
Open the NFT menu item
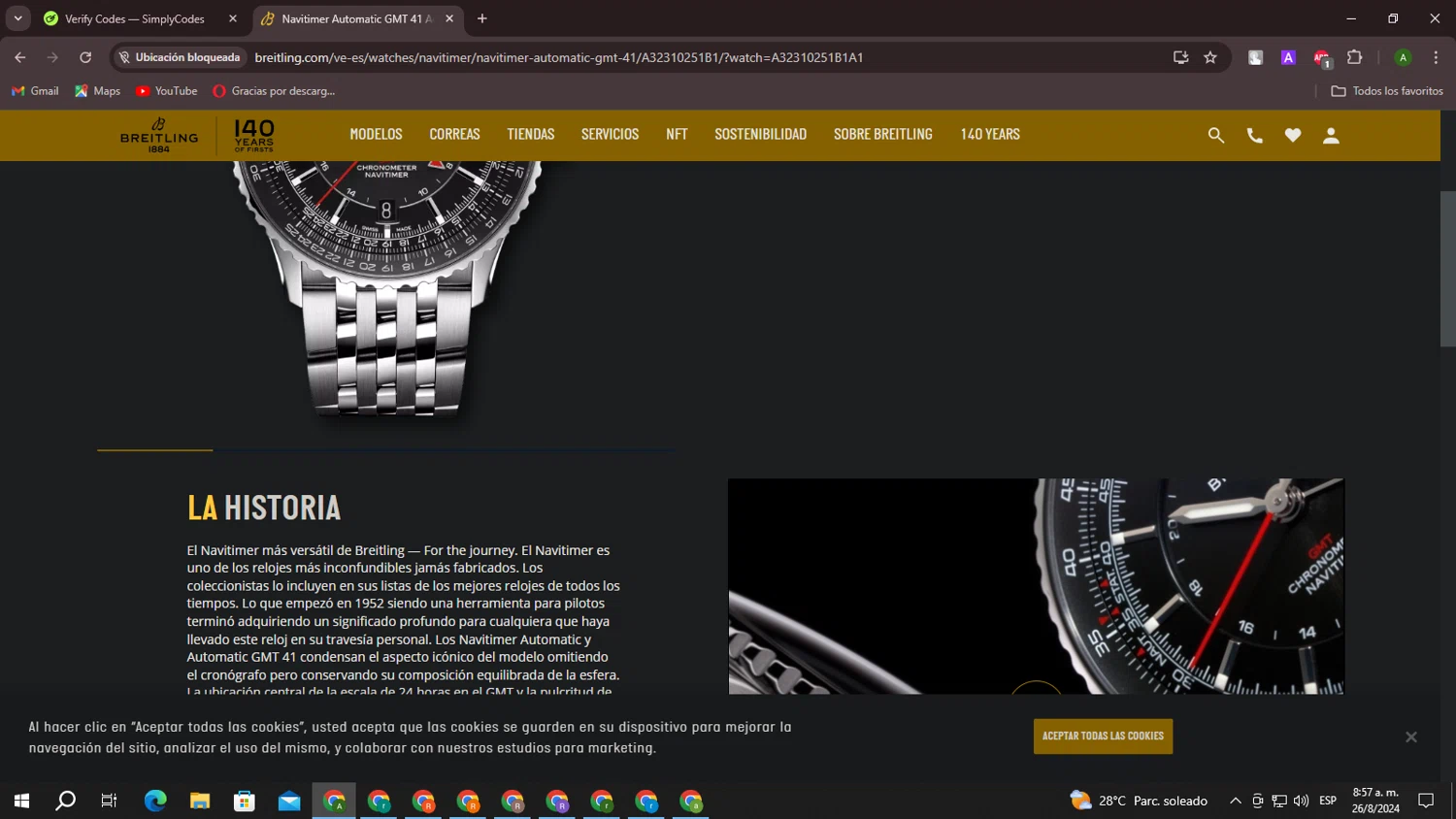point(677,135)
